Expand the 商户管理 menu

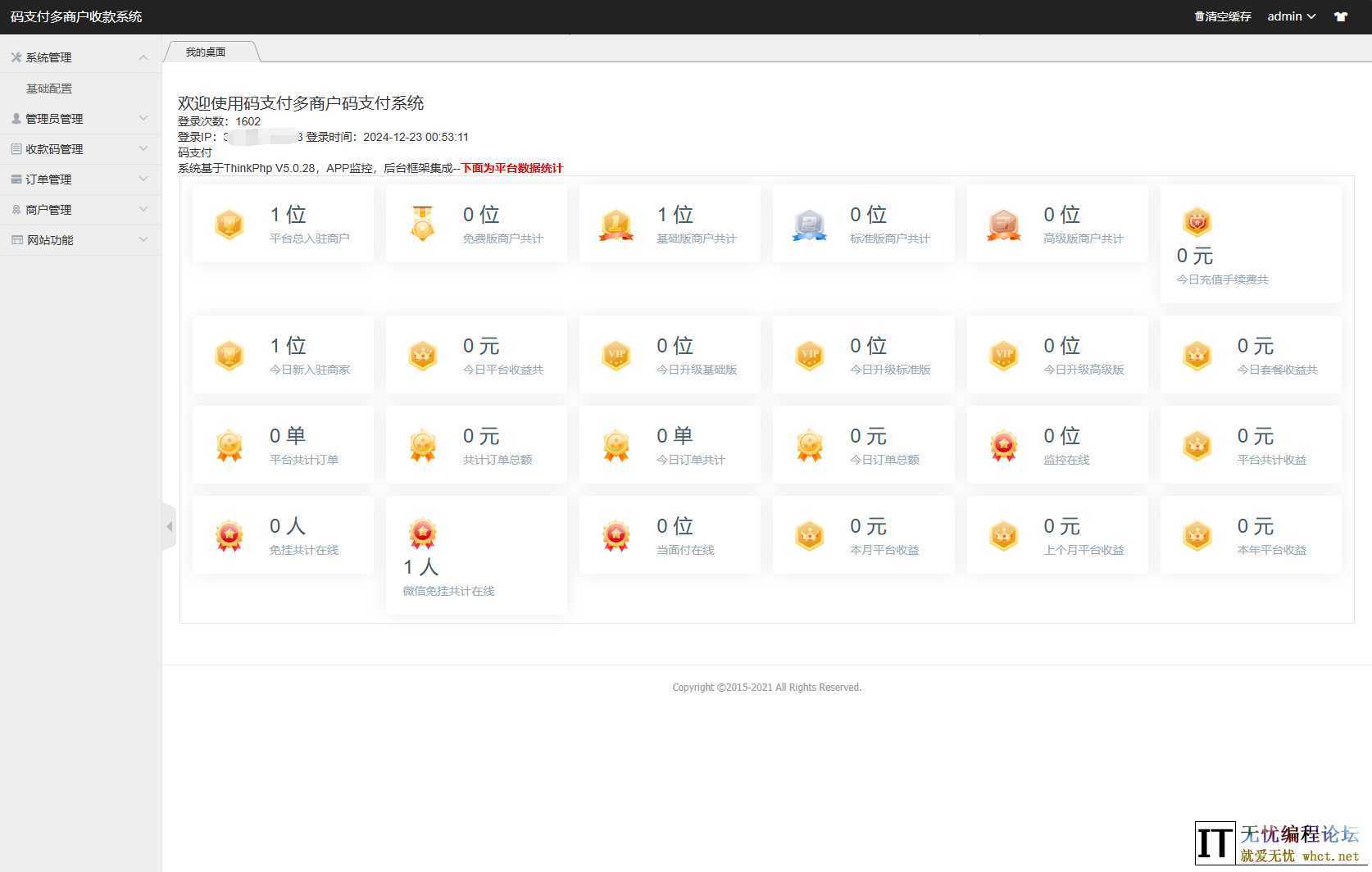(x=80, y=210)
